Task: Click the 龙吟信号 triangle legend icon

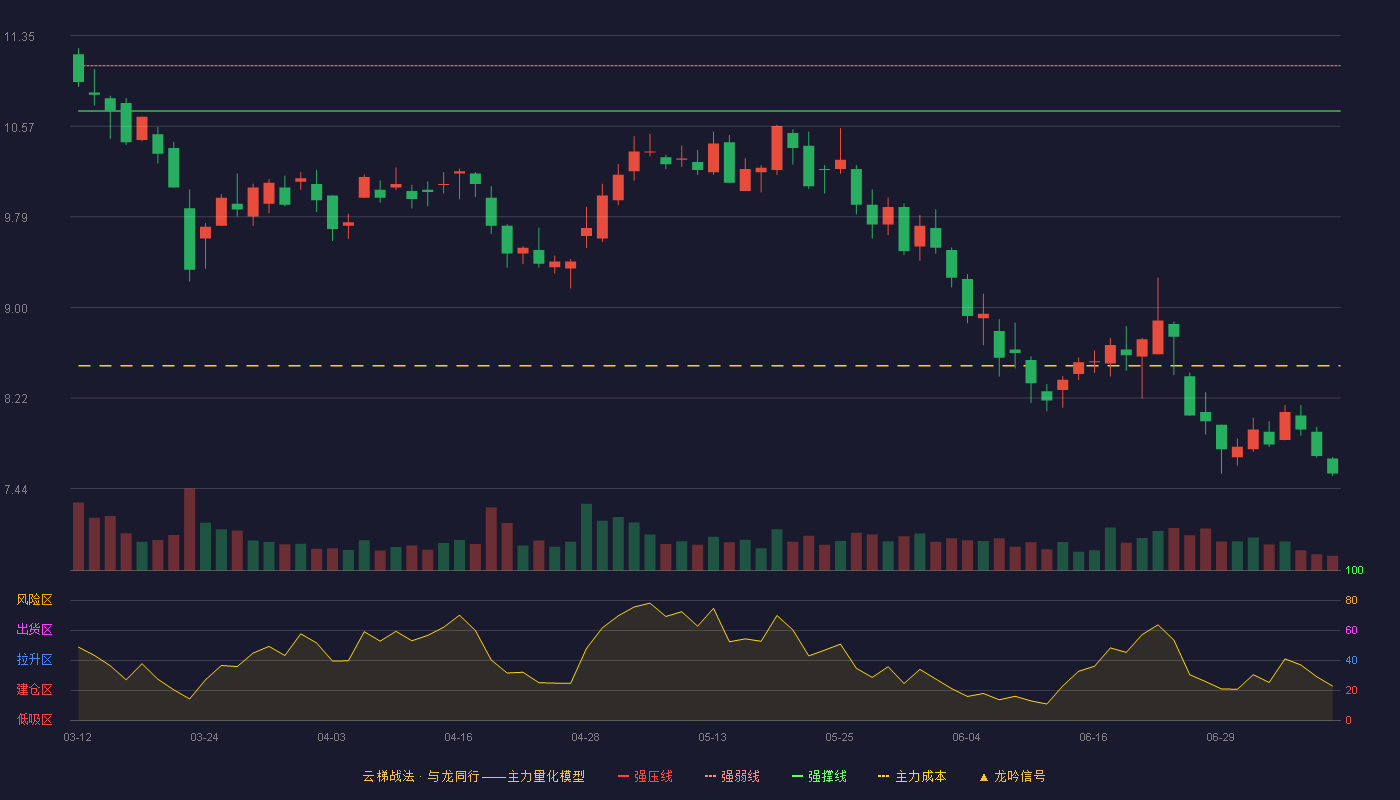Action: [x=984, y=776]
